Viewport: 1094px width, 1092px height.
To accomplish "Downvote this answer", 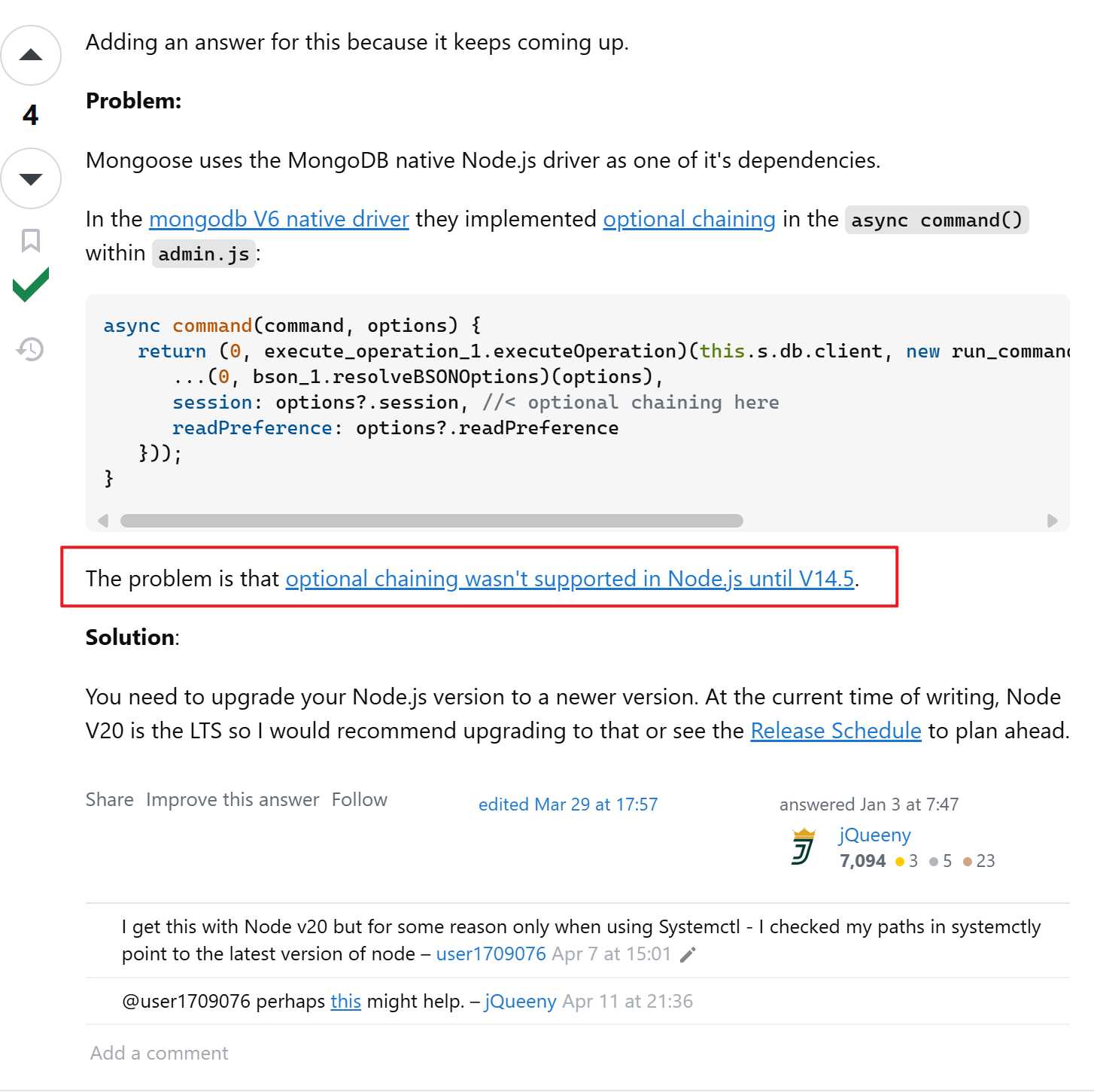I will click(x=31, y=178).
